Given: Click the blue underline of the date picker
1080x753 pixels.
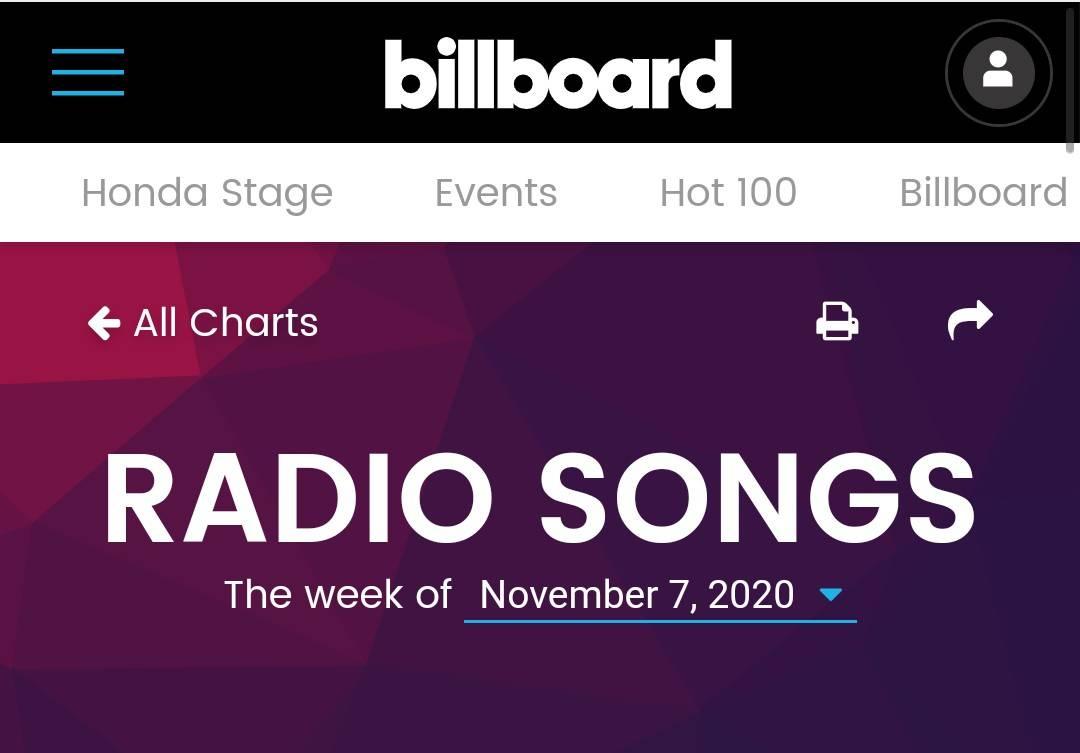Looking at the screenshot, I should pyautogui.click(x=660, y=621).
